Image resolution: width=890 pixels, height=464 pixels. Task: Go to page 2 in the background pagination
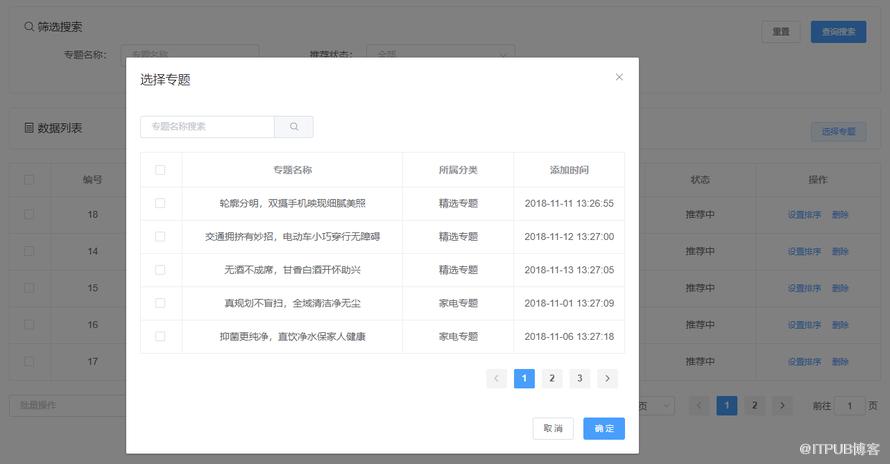point(754,406)
